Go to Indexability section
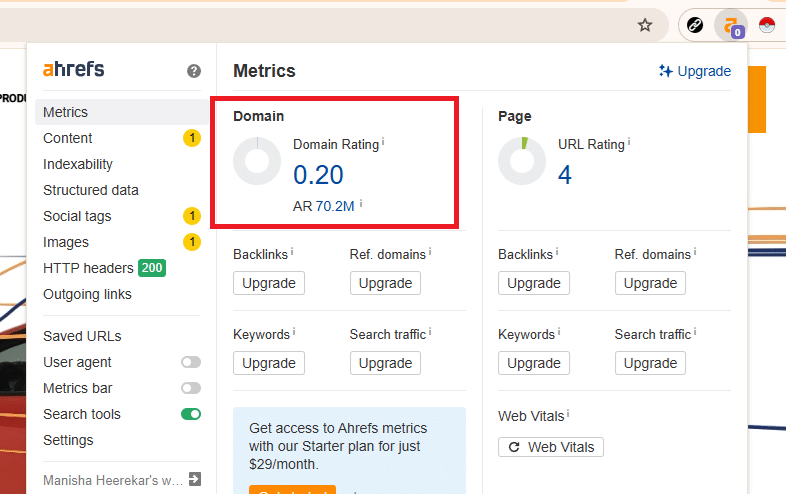 (x=78, y=164)
